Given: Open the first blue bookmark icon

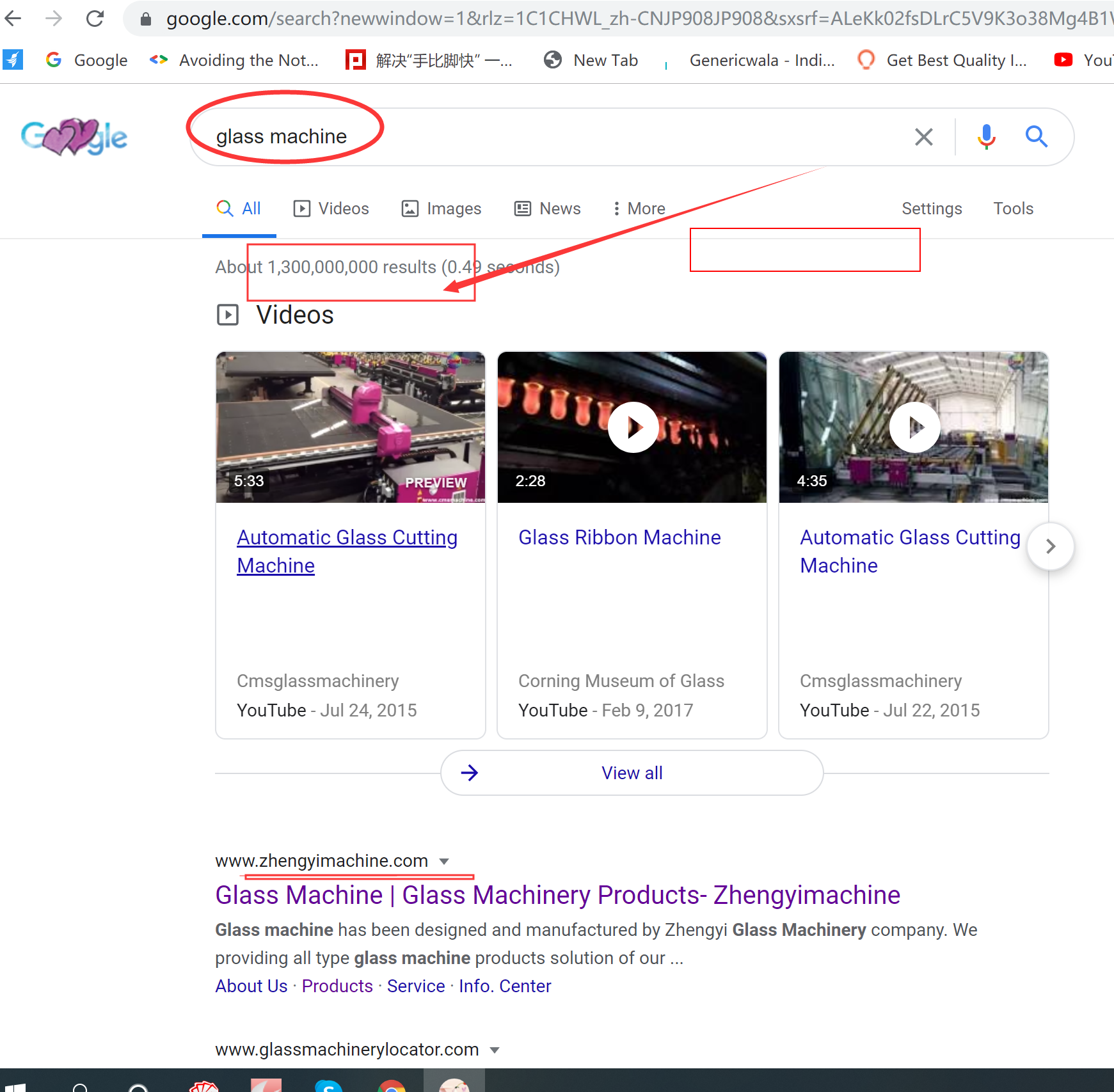Looking at the screenshot, I should [13, 59].
